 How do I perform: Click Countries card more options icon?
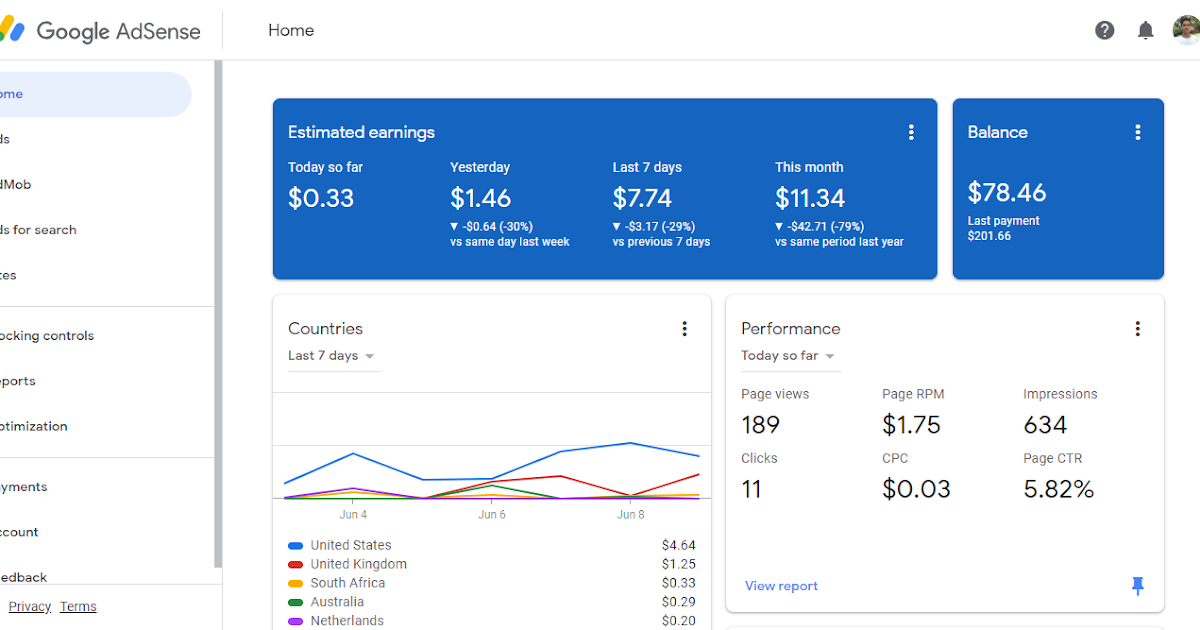pos(685,329)
